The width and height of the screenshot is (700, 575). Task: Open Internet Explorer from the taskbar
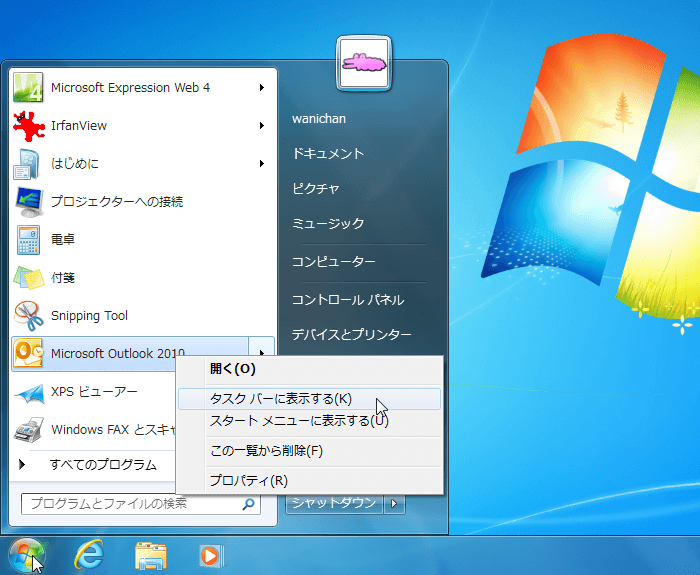(x=89, y=555)
